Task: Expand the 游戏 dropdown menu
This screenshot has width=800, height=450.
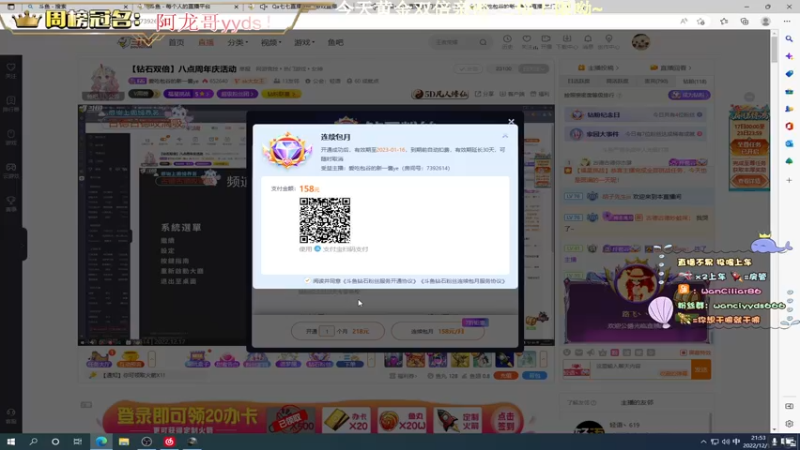Action: coord(304,42)
